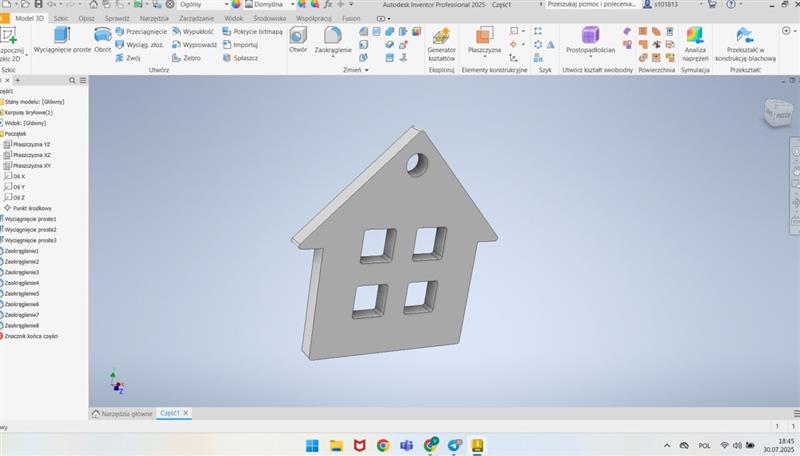Switch to the Środowiska ribbon tab
The height and width of the screenshot is (456, 800).
269,18
